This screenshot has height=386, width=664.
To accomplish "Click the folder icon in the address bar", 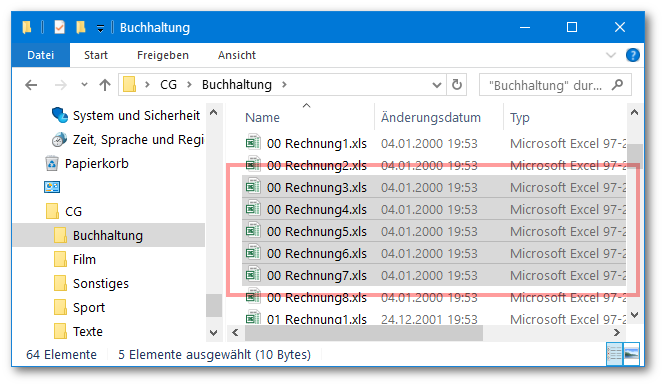I will coord(130,85).
